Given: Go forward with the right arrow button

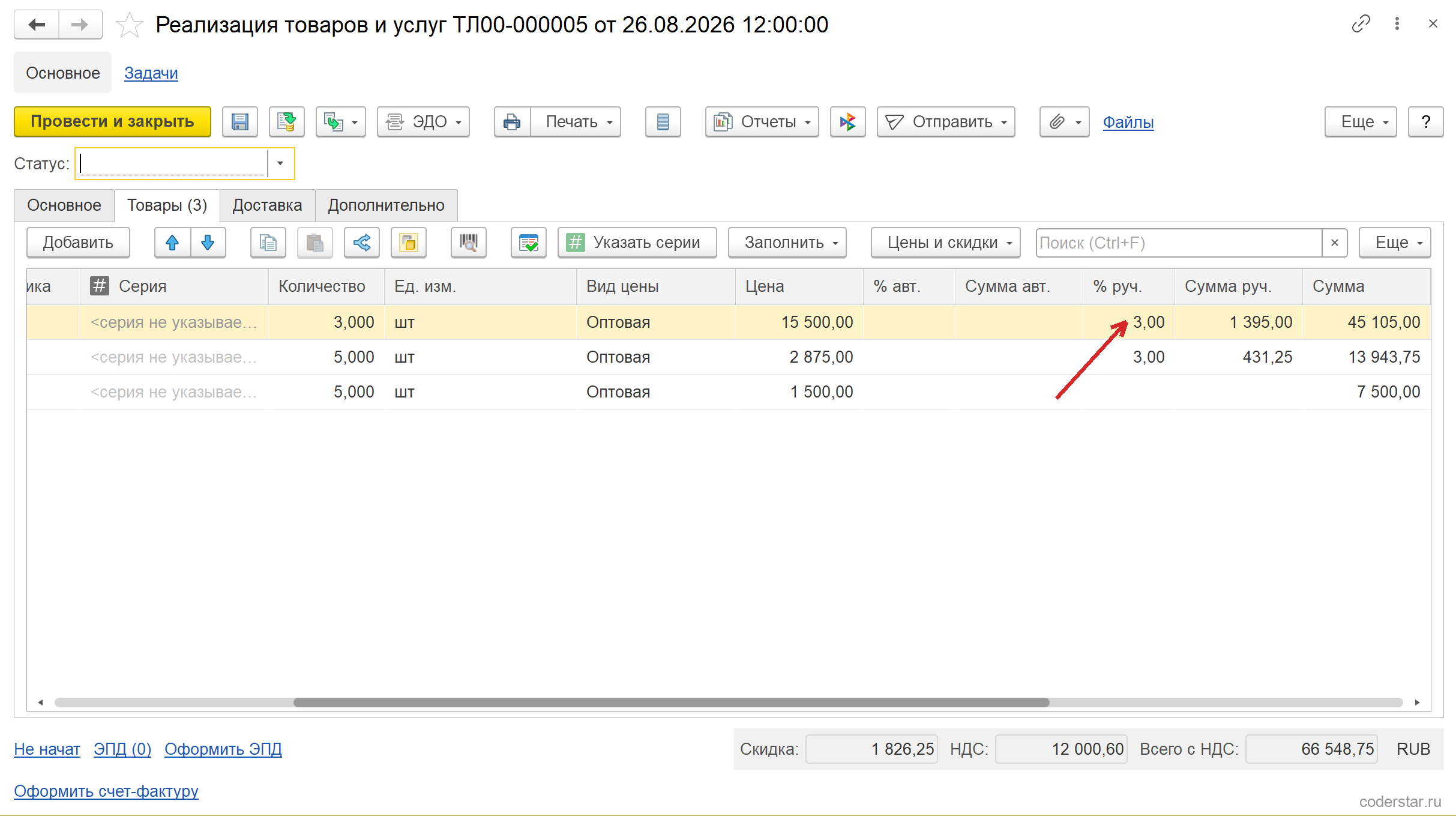Looking at the screenshot, I should click(x=80, y=25).
